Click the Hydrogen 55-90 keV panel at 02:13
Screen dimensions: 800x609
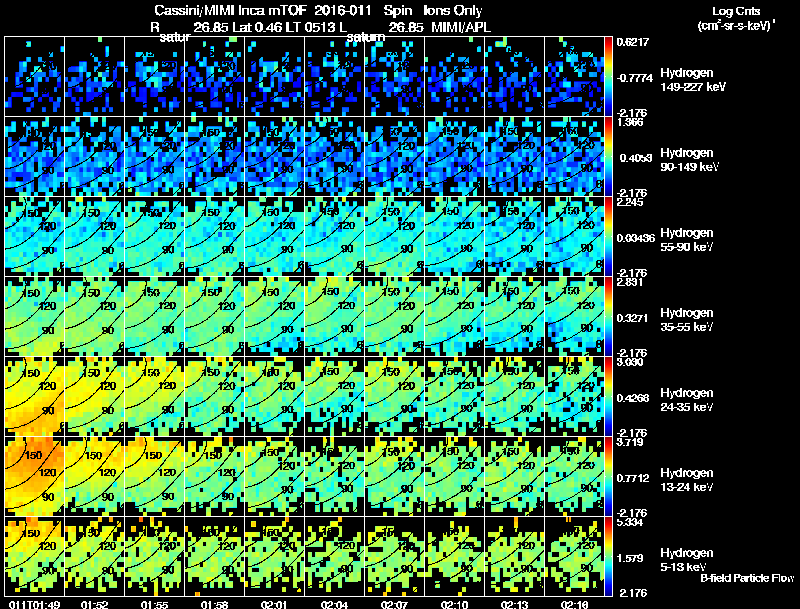click(x=514, y=236)
